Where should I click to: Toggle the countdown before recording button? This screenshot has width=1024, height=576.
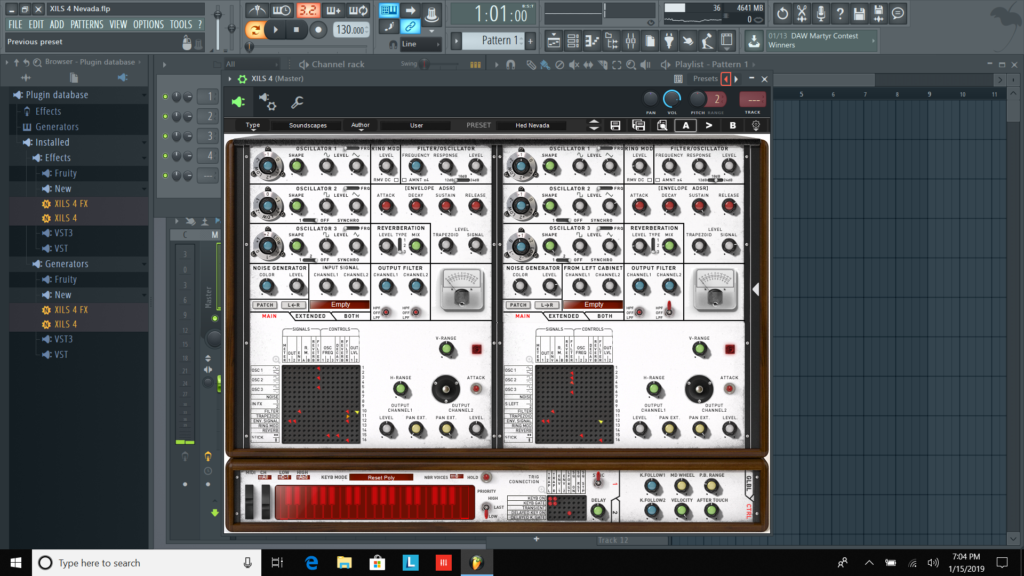(307, 10)
